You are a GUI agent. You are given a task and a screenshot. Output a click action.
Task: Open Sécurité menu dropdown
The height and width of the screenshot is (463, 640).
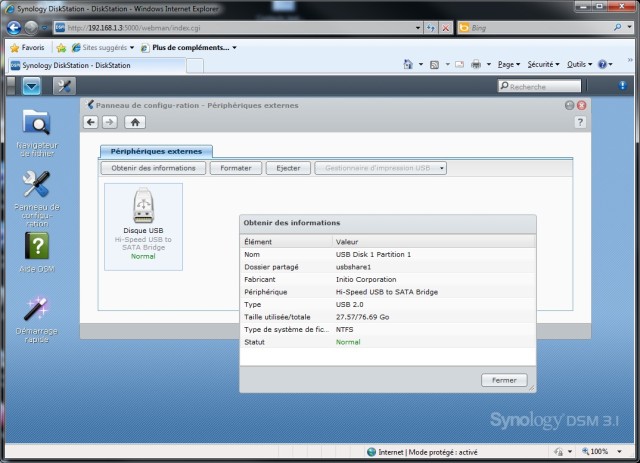click(543, 65)
